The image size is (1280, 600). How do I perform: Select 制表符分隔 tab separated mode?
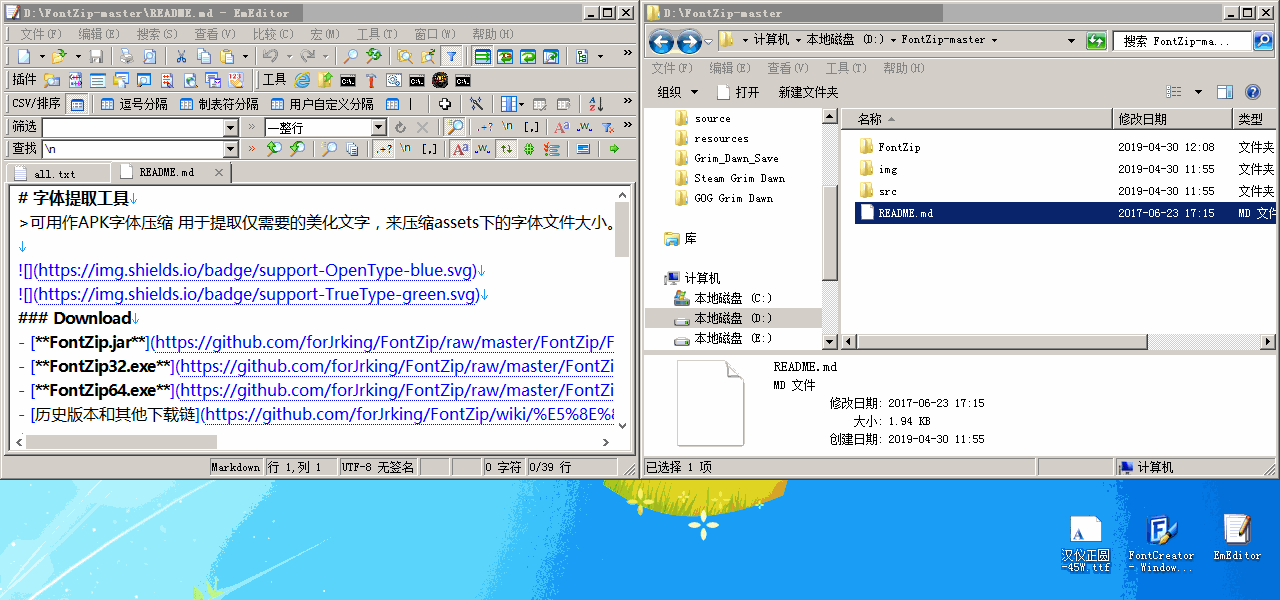click(218, 104)
